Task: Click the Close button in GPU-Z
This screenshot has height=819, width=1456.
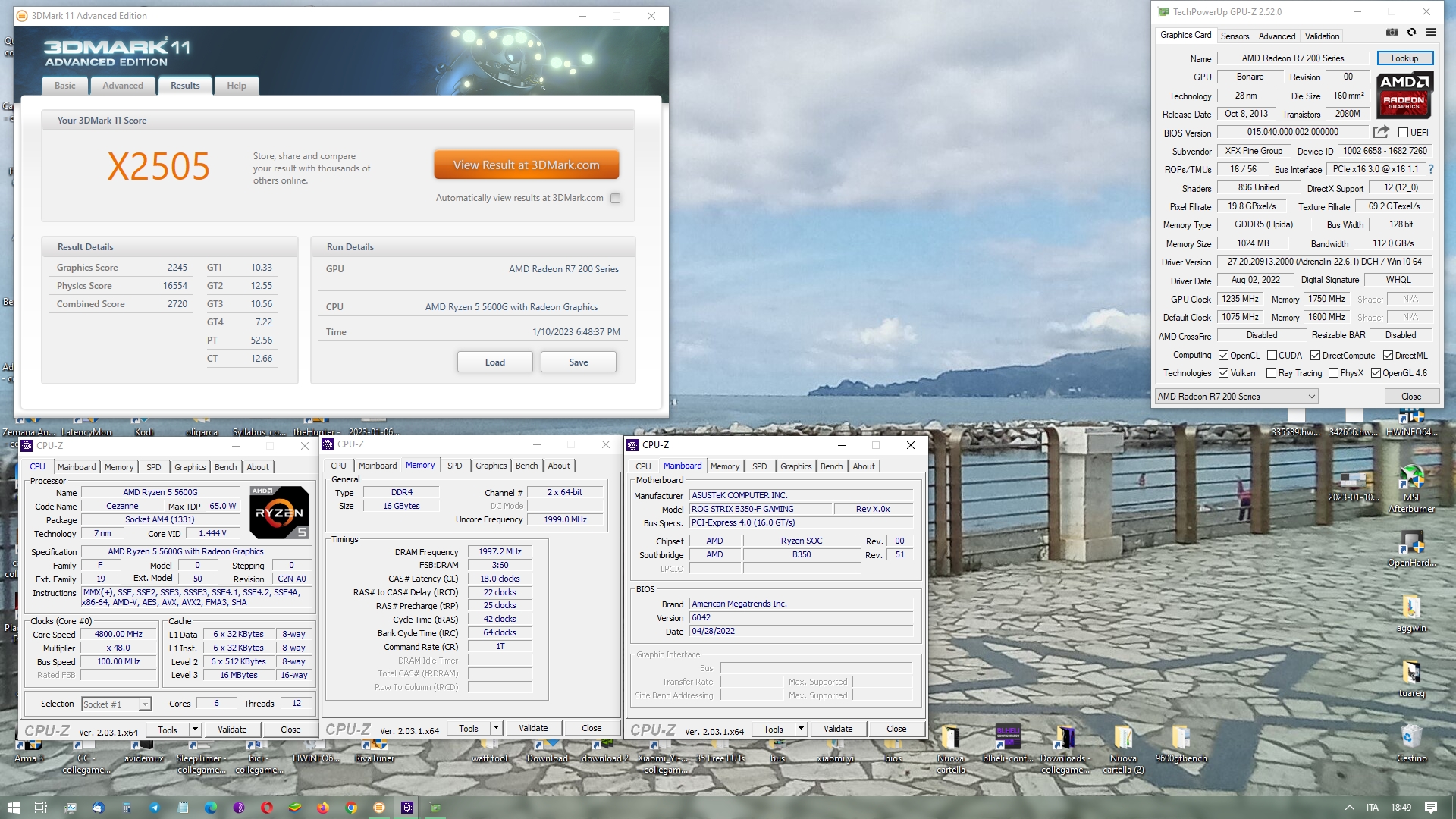Action: [x=1411, y=397]
